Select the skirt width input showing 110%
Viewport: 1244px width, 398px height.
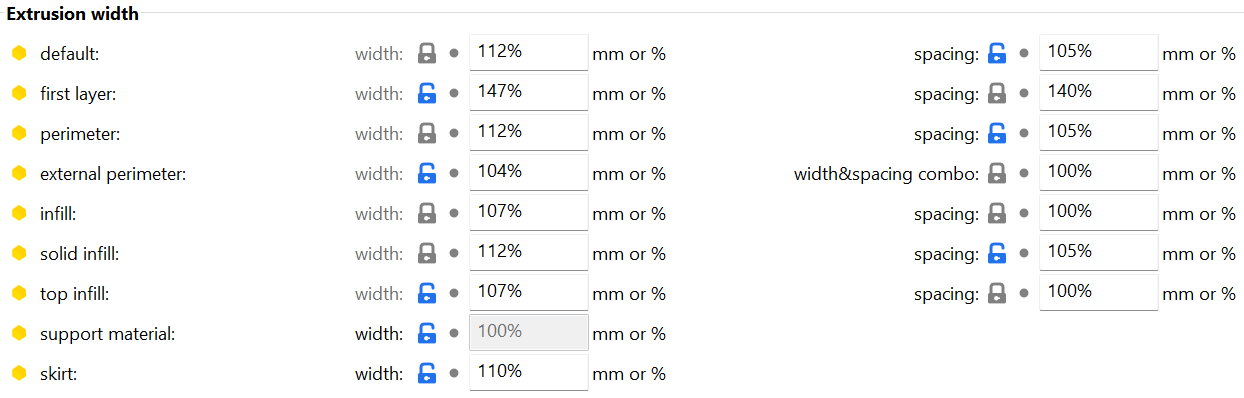[529, 372]
